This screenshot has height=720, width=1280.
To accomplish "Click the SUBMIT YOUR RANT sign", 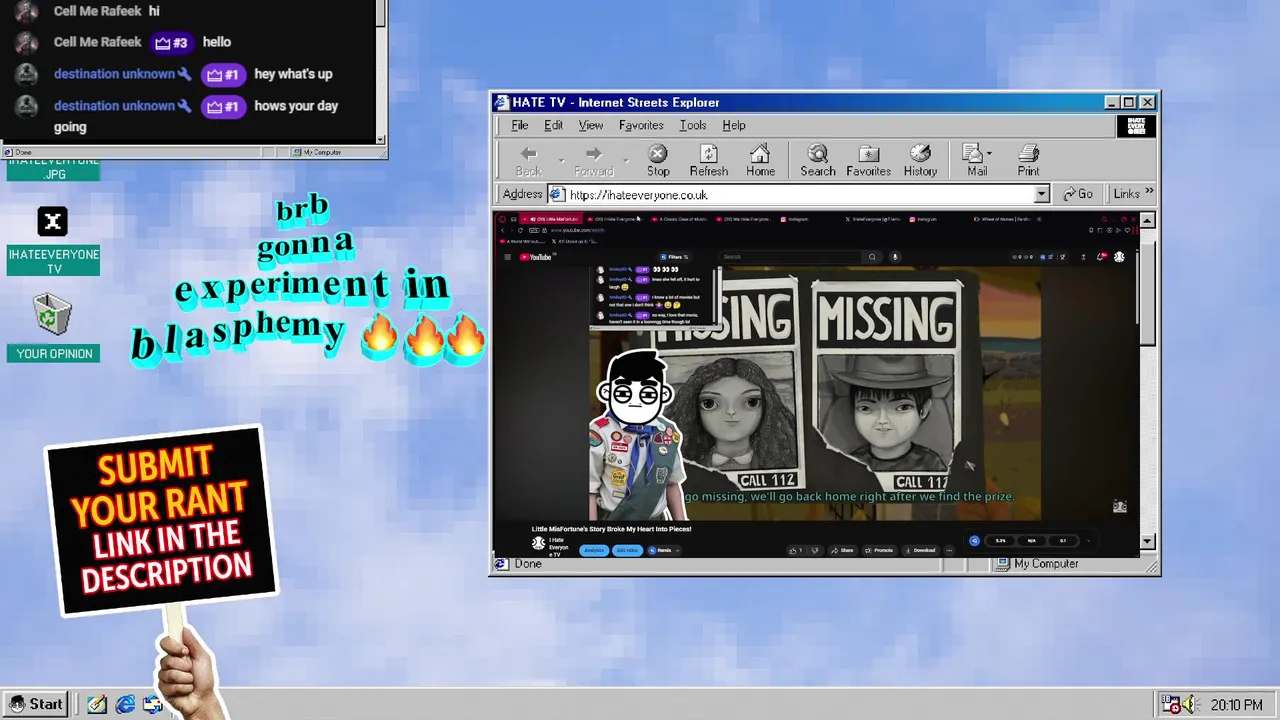I will pos(161,520).
